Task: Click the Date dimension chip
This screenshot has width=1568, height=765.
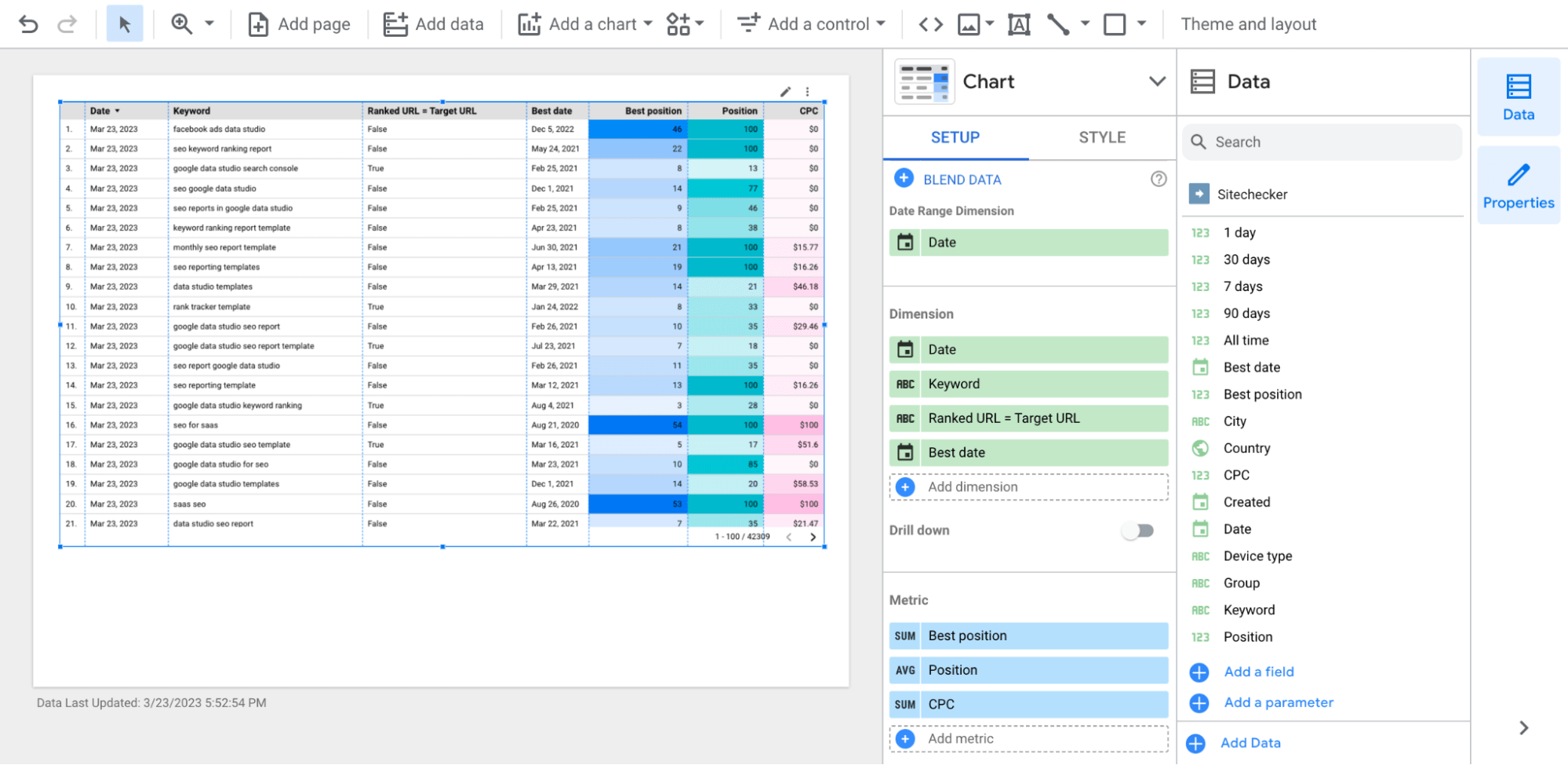Action: pyautogui.click(x=1028, y=350)
